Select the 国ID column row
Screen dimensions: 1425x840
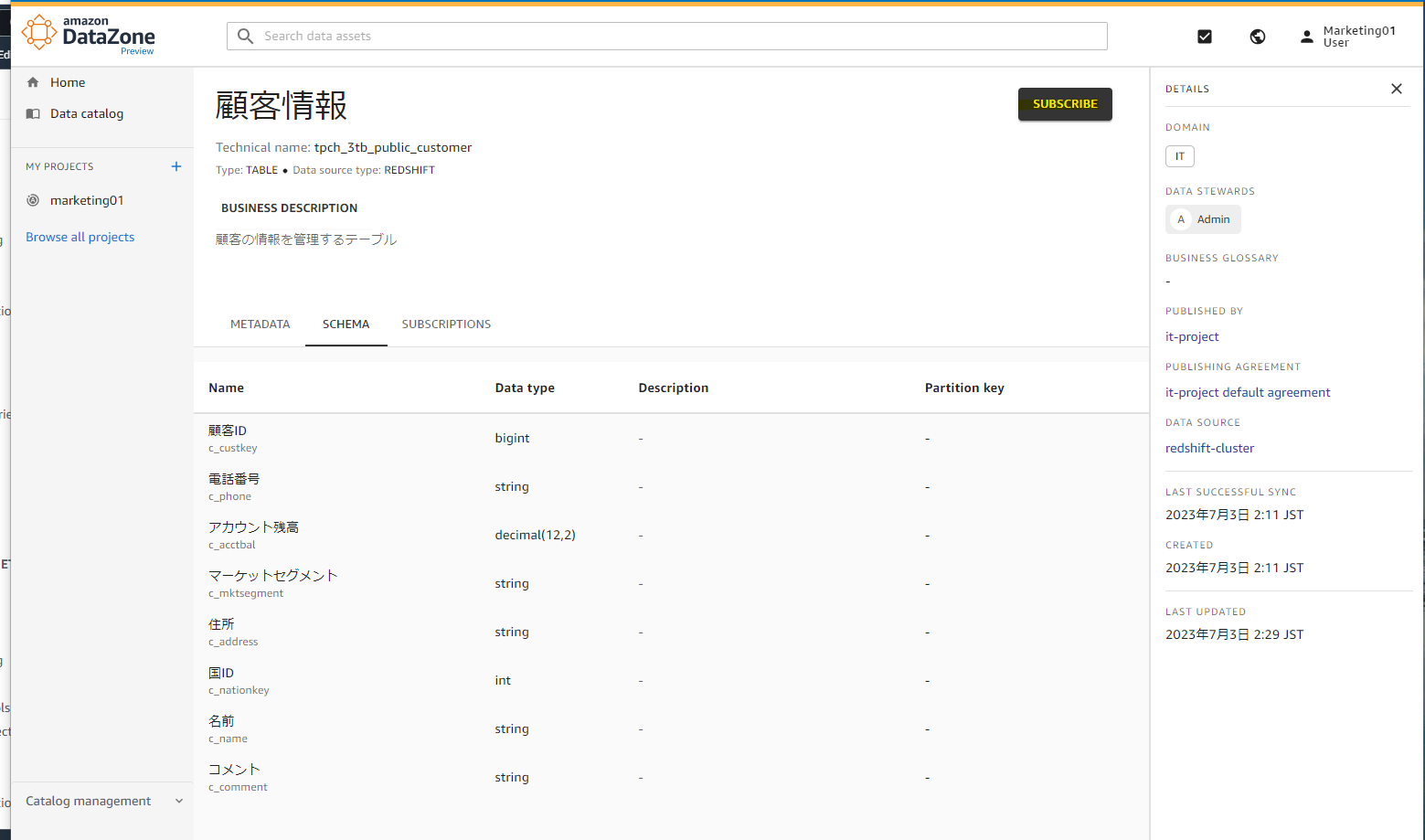(671, 680)
